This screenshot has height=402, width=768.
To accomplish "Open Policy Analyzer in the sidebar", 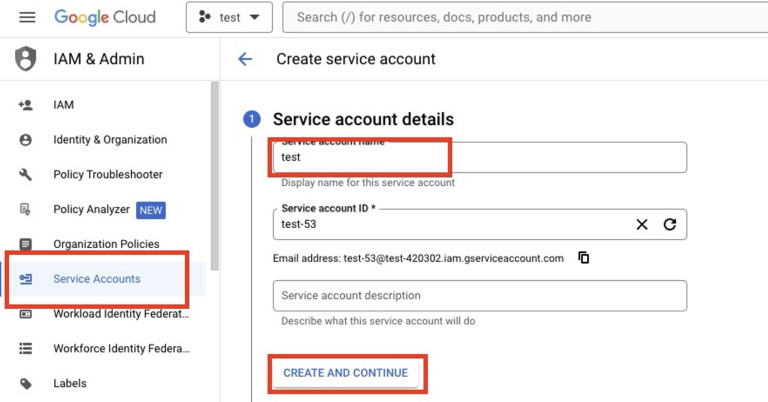I will tap(91, 210).
